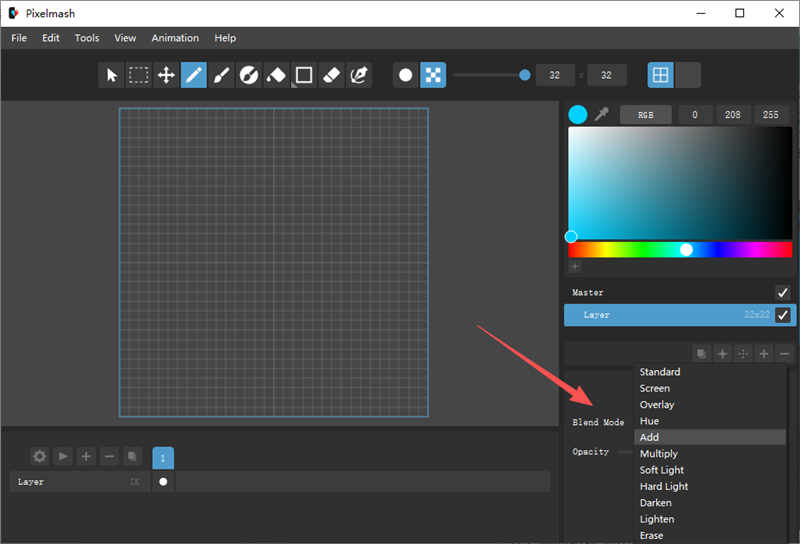Toggle the grid view button
Viewport: 800px width, 544px height.
(661, 76)
